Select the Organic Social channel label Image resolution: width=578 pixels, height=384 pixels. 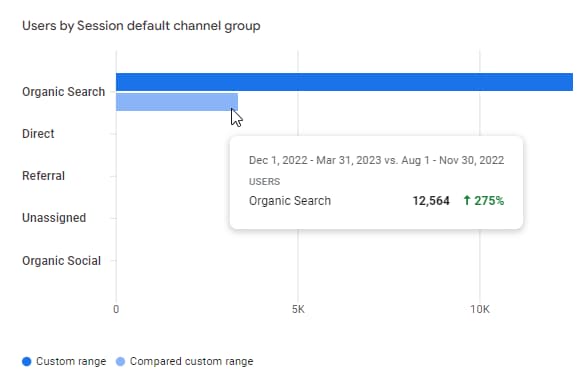61,261
